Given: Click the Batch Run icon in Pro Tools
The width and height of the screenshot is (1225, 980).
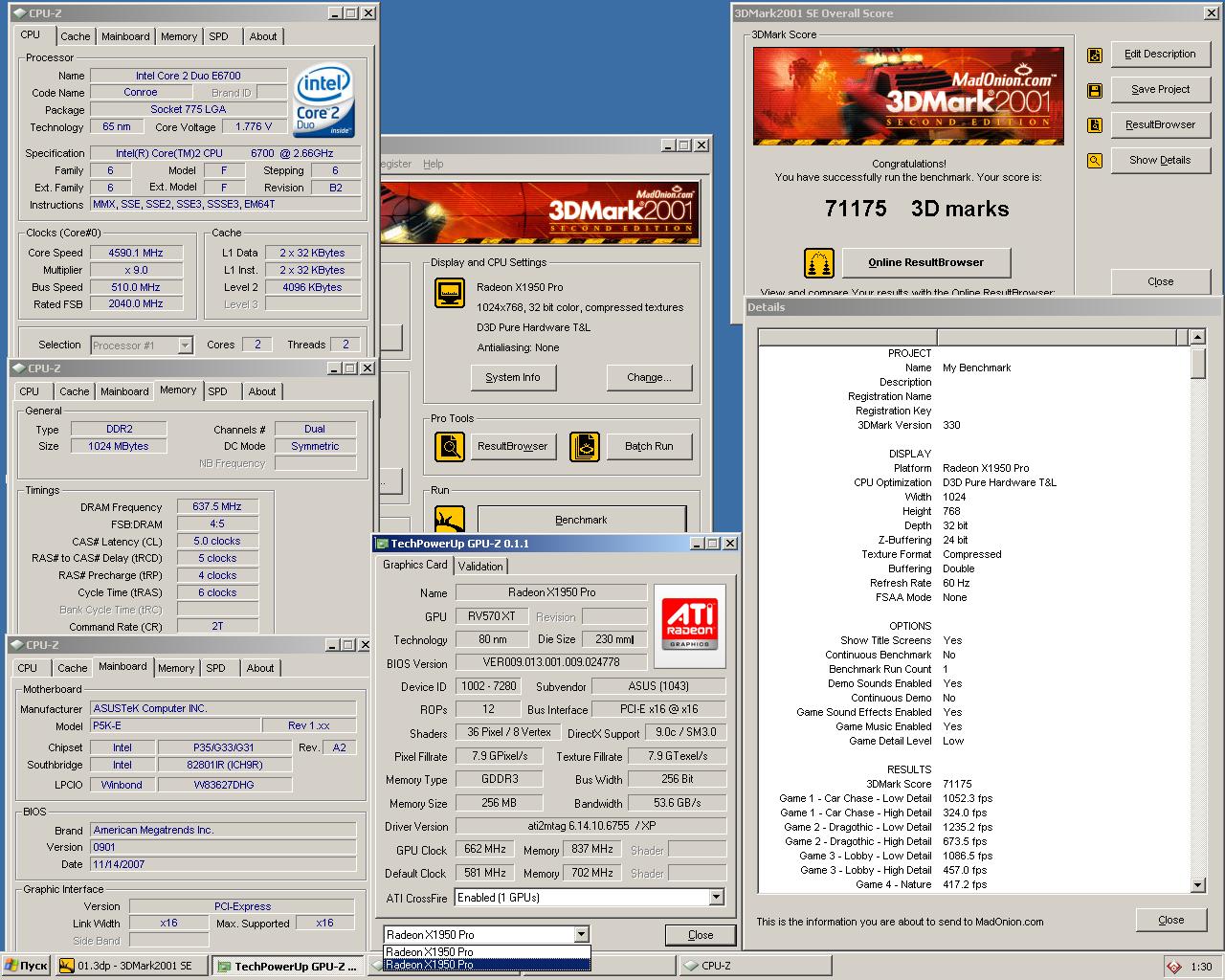Looking at the screenshot, I should point(584,446).
